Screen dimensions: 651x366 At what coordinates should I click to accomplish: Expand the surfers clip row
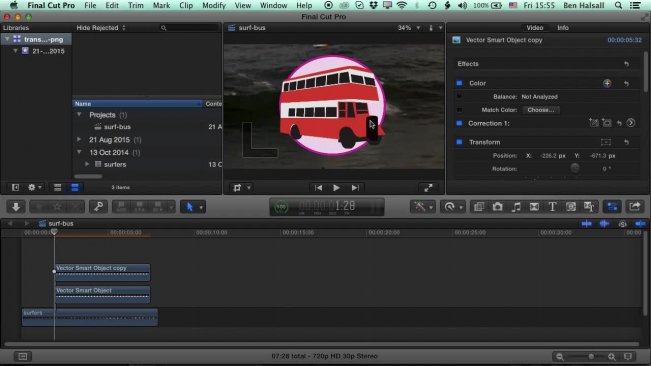click(87, 164)
